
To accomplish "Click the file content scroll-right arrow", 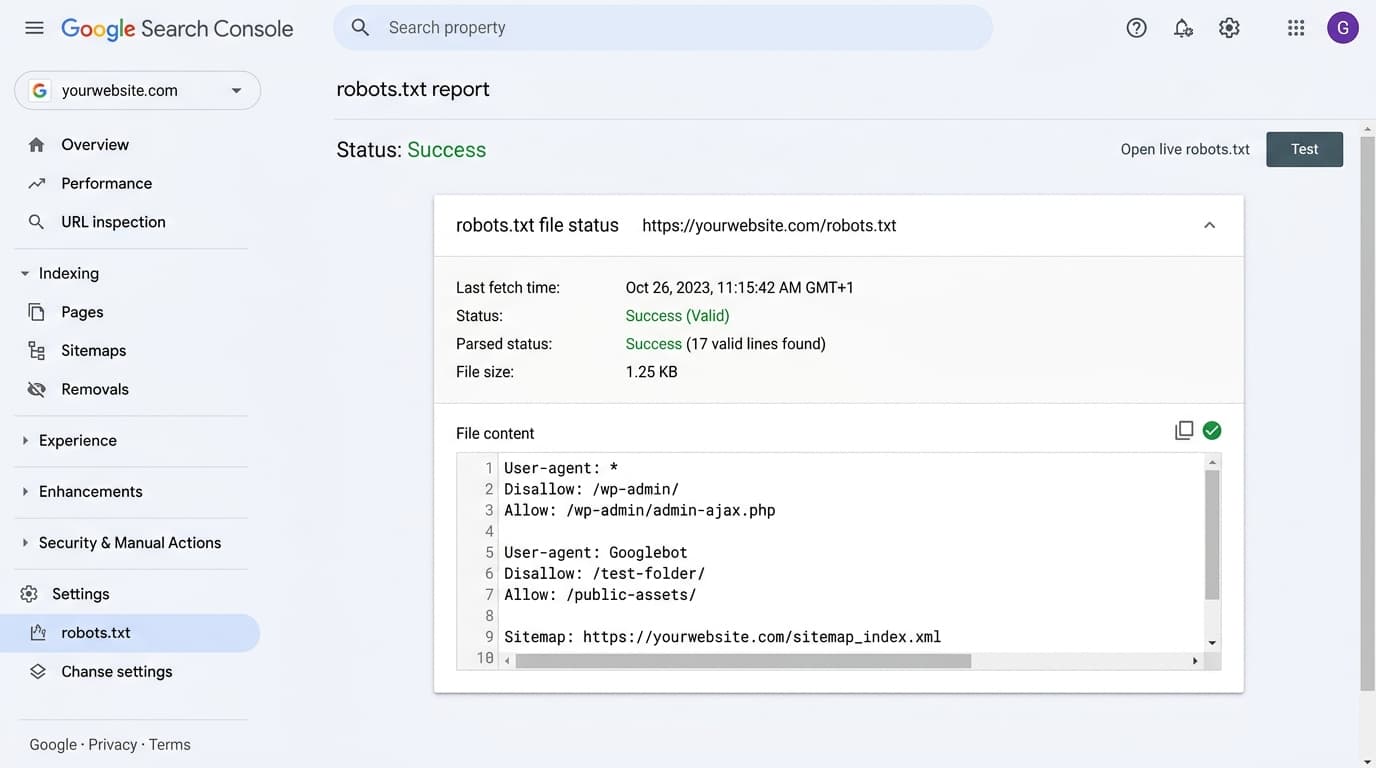I will [x=1195, y=661].
